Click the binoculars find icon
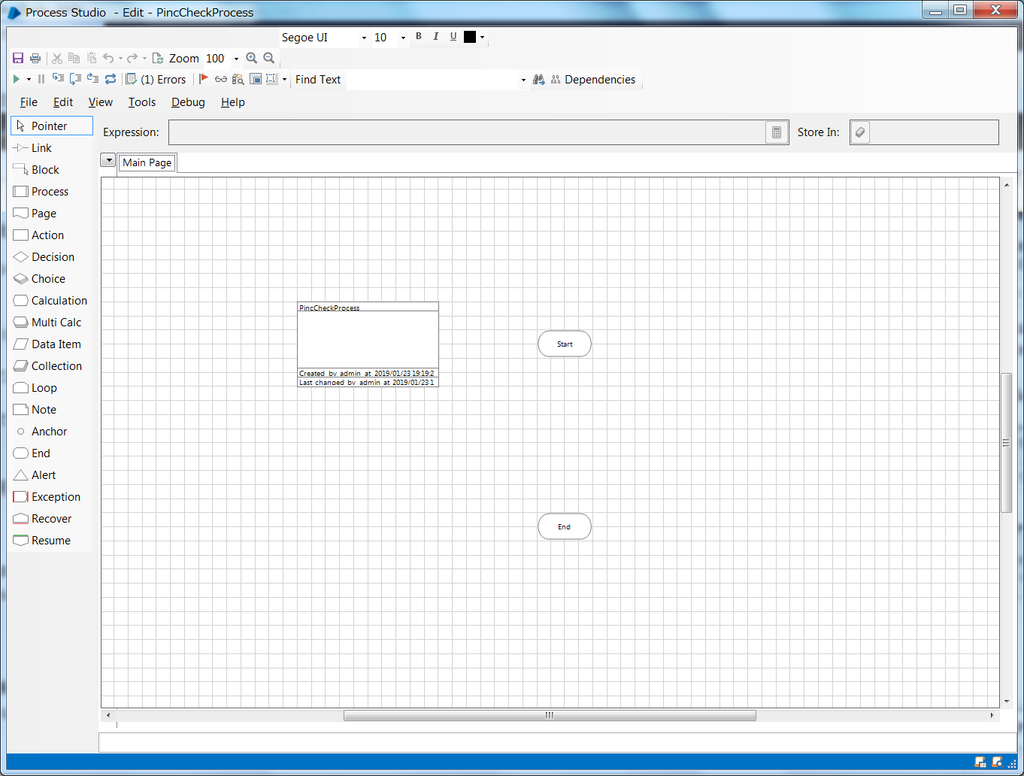This screenshot has height=776, width=1024. pyautogui.click(x=539, y=79)
